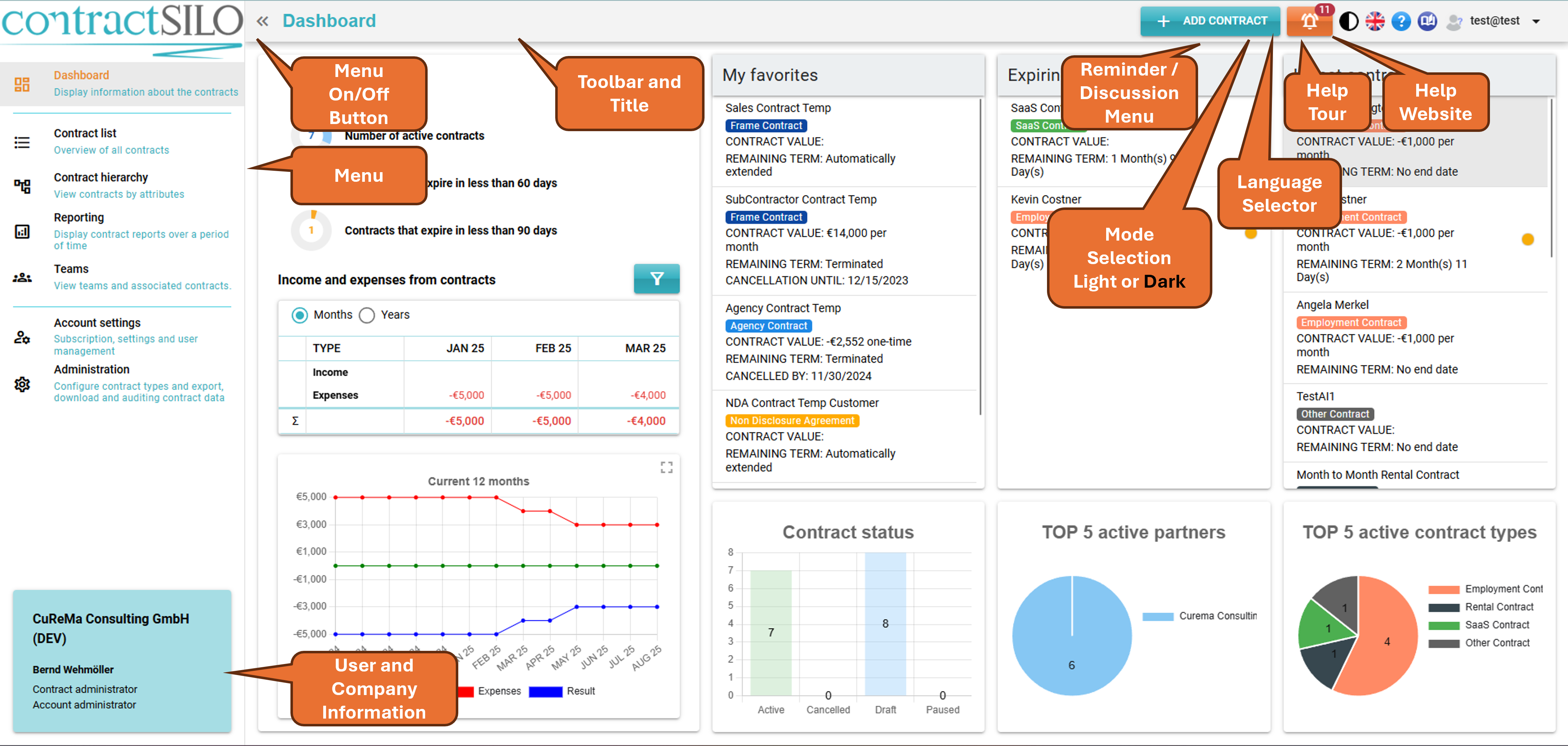Open Contract hierarchy menu item
This screenshot has height=746, width=1568.
pyautogui.click(x=100, y=177)
